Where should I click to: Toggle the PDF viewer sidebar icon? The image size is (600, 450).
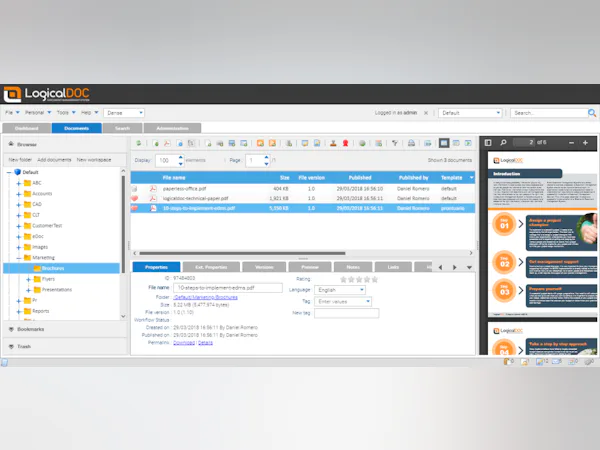(x=488, y=143)
